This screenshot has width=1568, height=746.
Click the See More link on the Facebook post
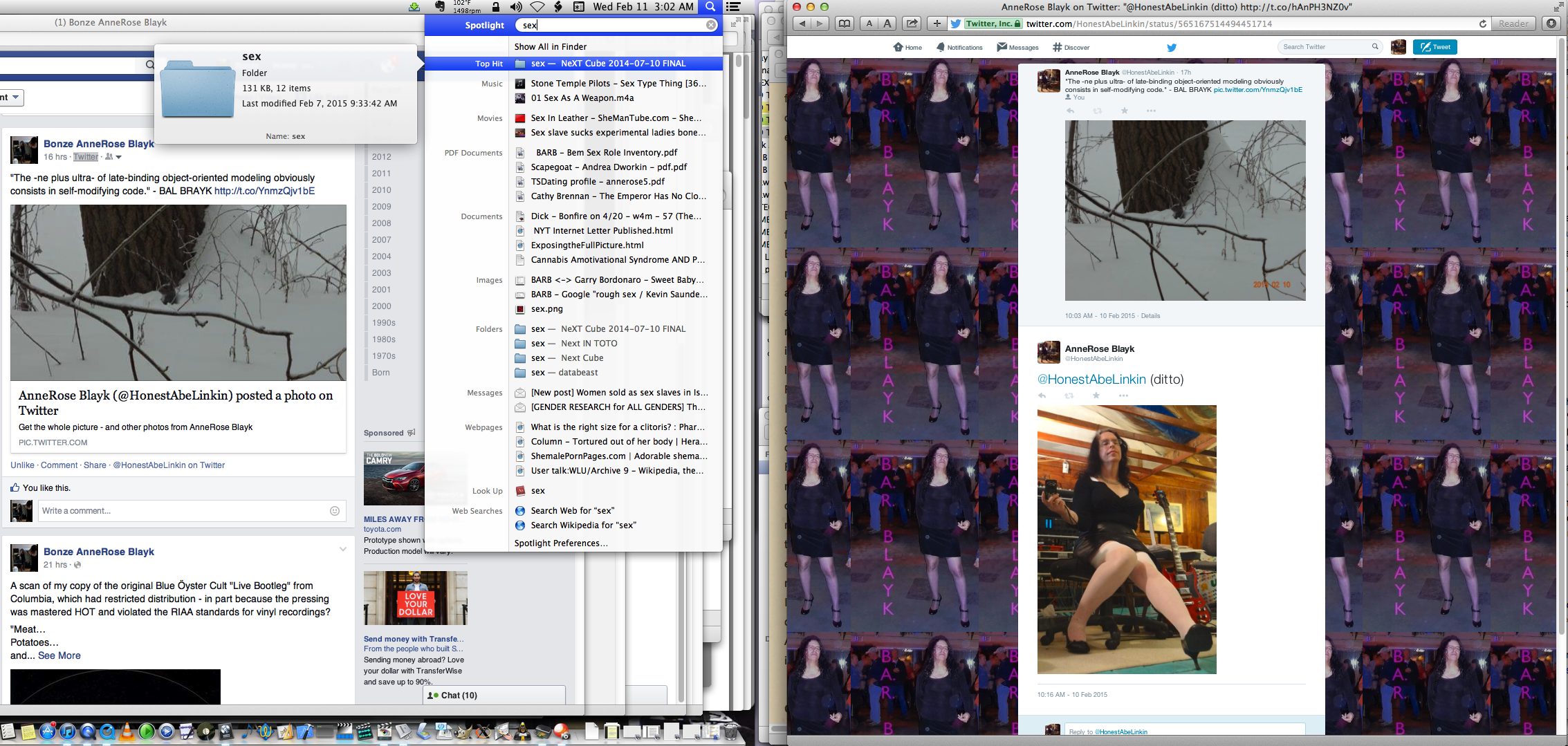coord(59,655)
